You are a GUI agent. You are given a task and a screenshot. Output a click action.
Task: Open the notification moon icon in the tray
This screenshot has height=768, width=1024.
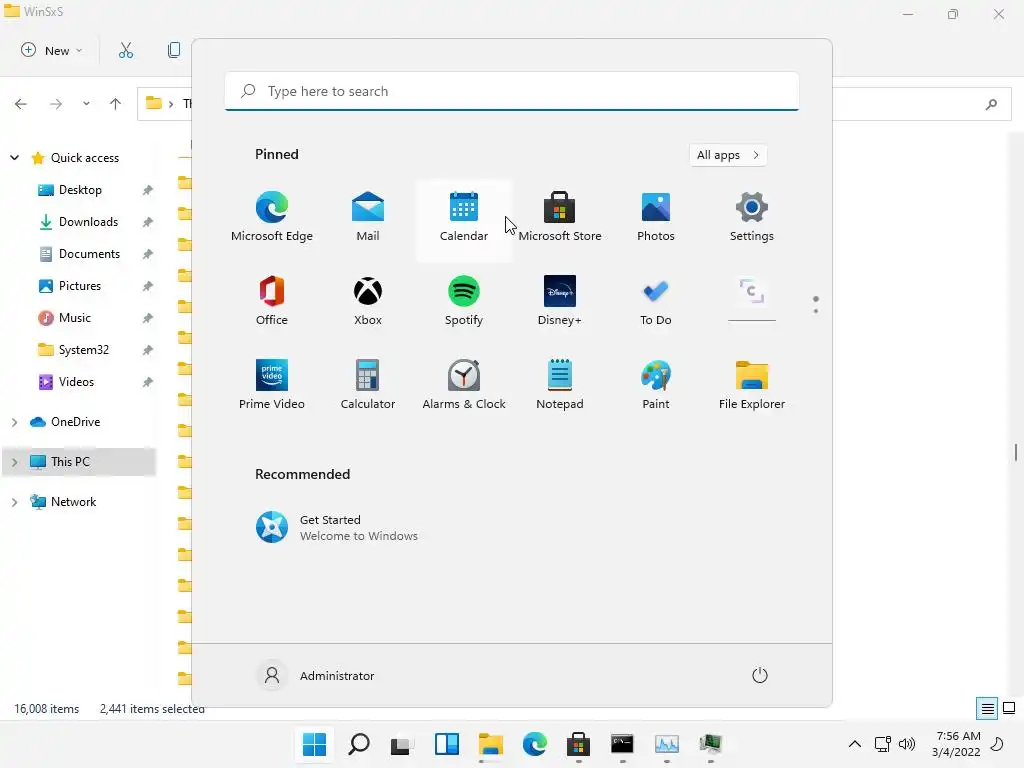coord(998,744)
